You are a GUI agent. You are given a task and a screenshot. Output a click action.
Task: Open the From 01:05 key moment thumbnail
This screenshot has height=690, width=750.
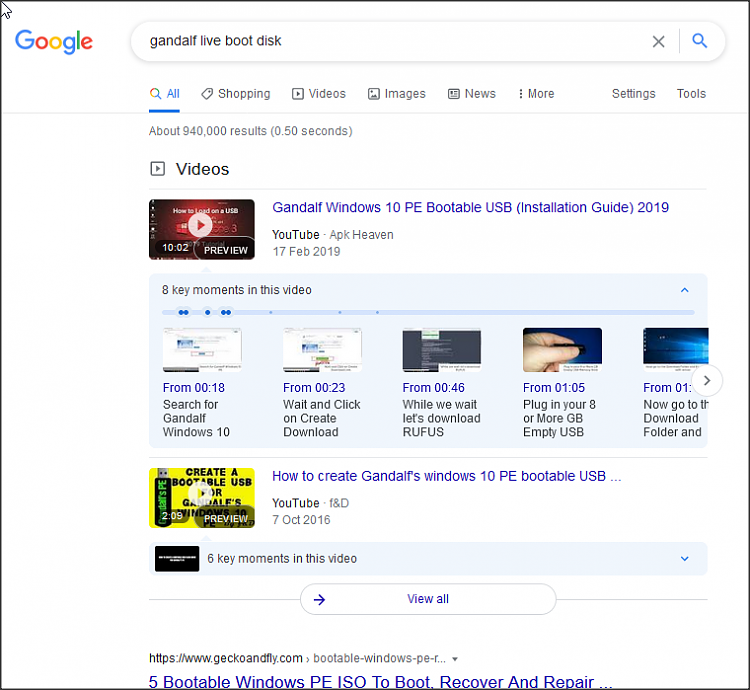pos(562,350)
